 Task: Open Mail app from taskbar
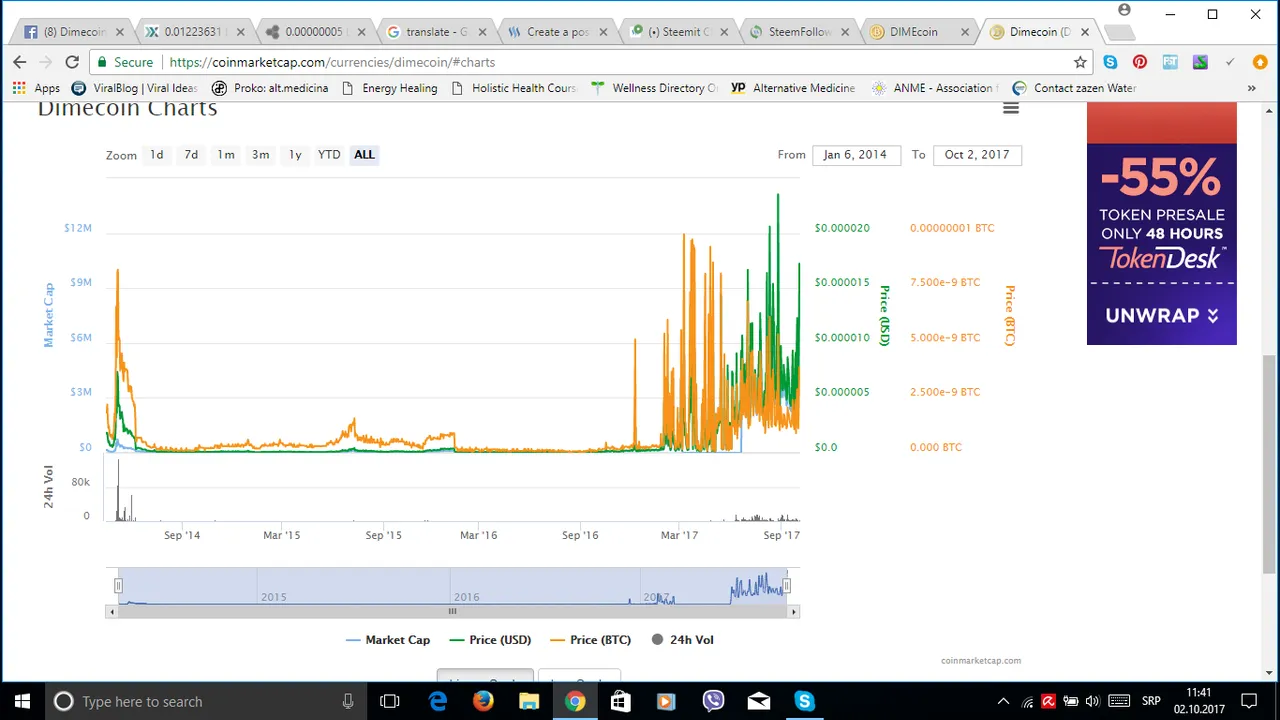[759, 701]
